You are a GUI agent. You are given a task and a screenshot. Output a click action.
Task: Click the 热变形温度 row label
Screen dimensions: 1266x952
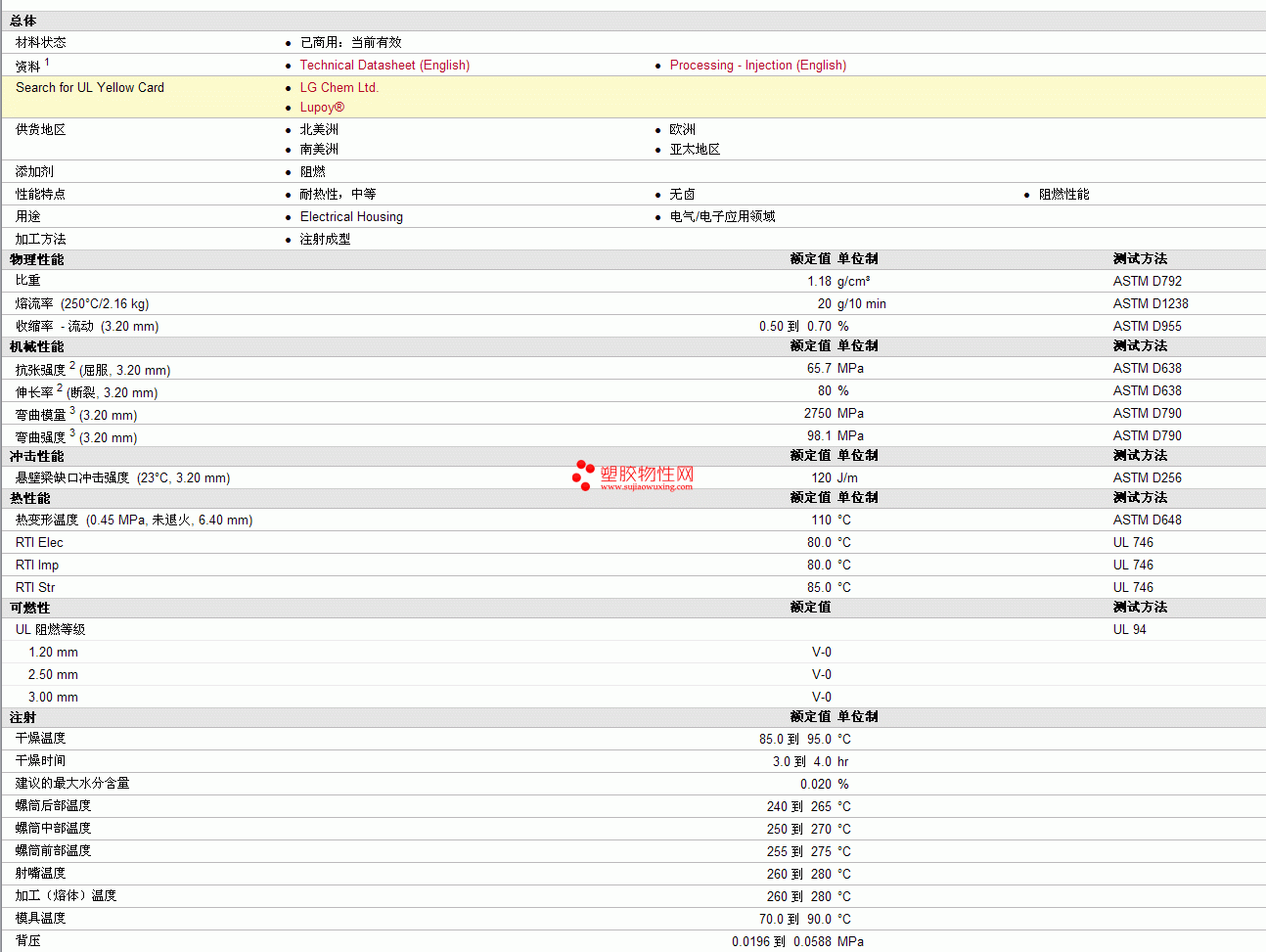tap(134, 521)
